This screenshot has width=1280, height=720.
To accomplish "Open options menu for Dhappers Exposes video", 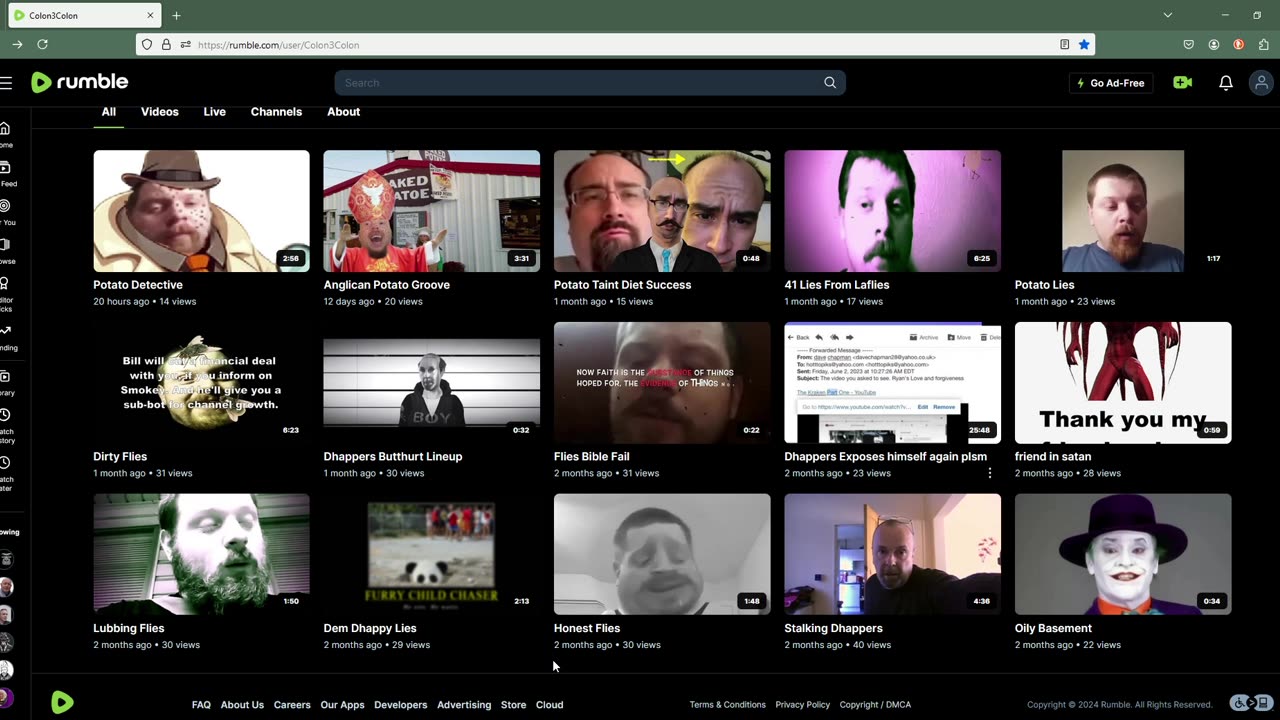I will [990, 473].
